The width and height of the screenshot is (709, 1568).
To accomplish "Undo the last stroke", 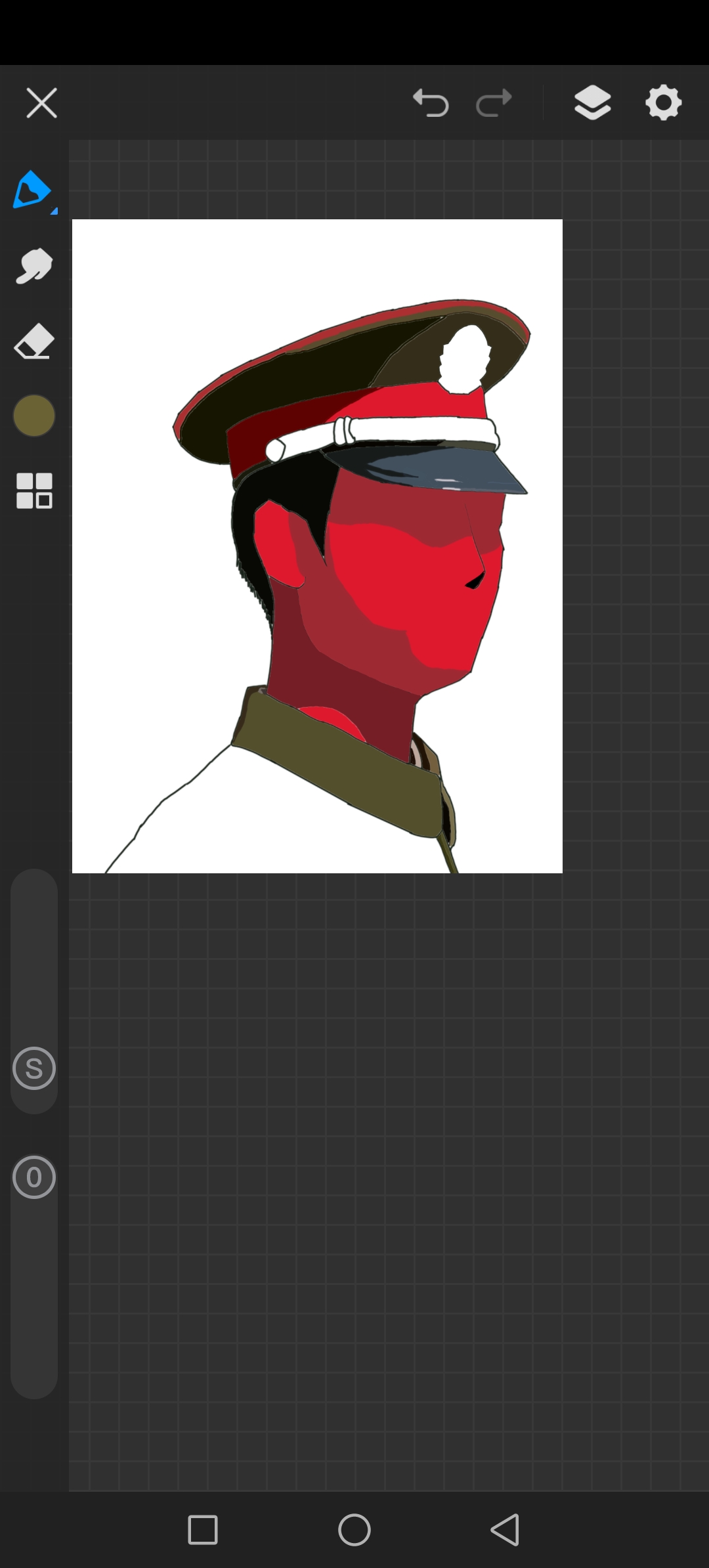I will point(431,103).
